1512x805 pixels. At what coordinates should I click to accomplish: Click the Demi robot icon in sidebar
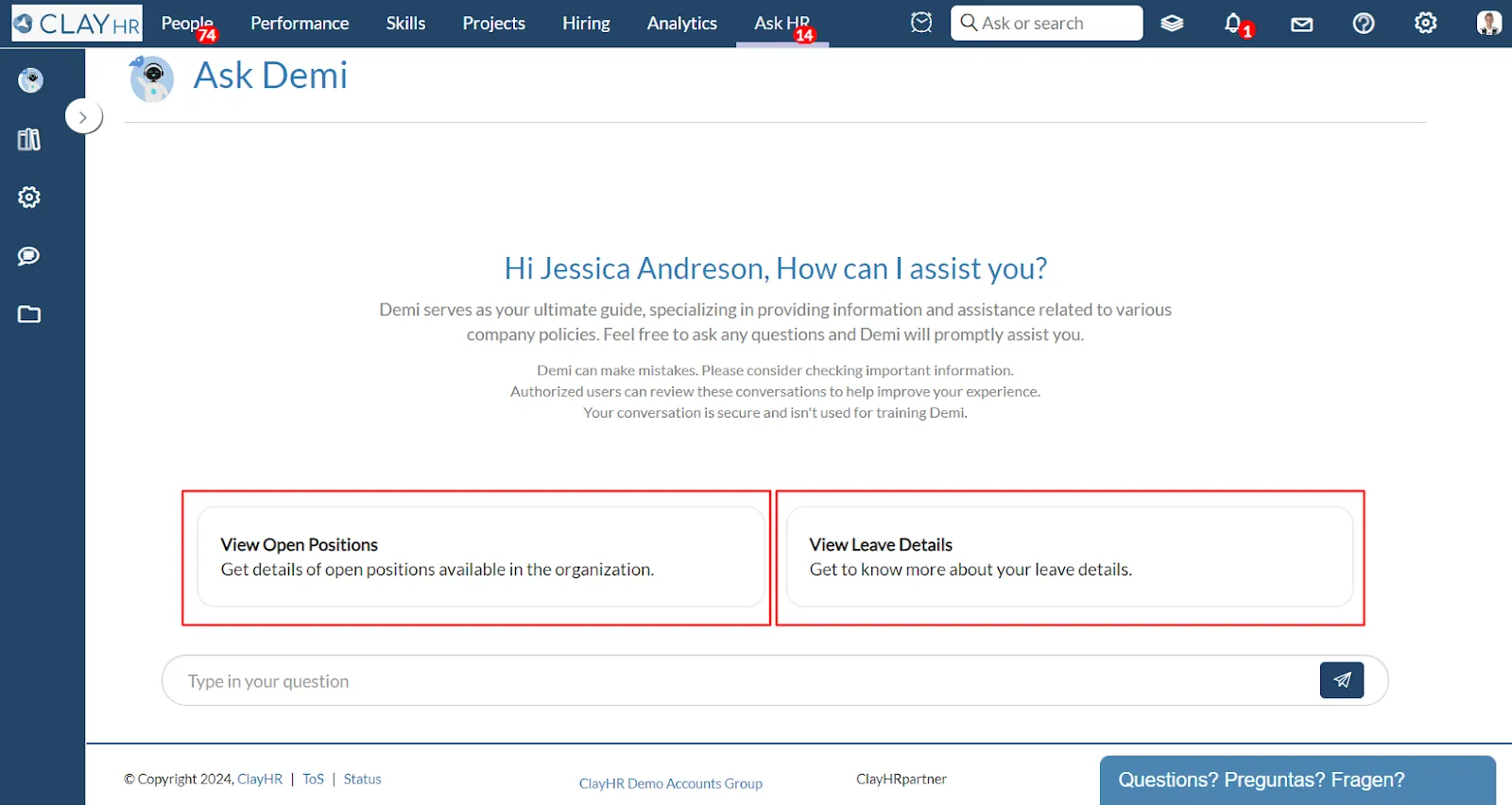point(30,80)
